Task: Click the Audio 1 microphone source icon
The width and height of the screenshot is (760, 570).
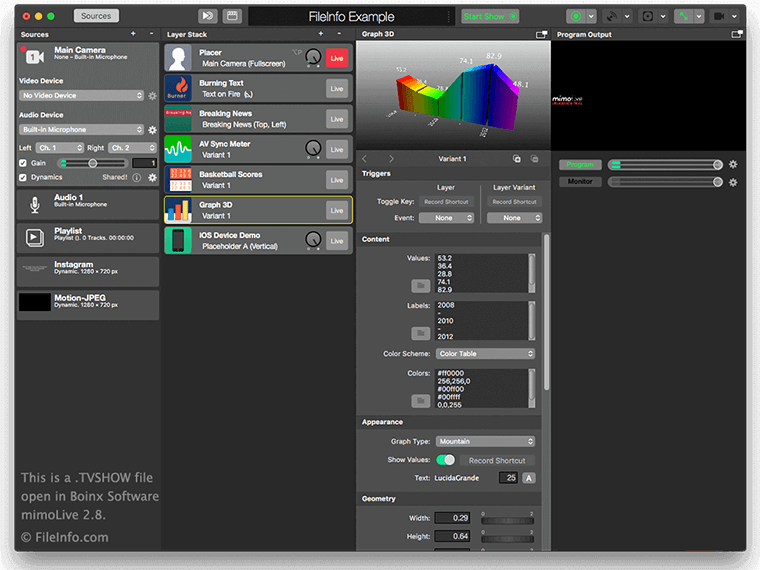Action: pyautogui.click(x=35, y=204)
